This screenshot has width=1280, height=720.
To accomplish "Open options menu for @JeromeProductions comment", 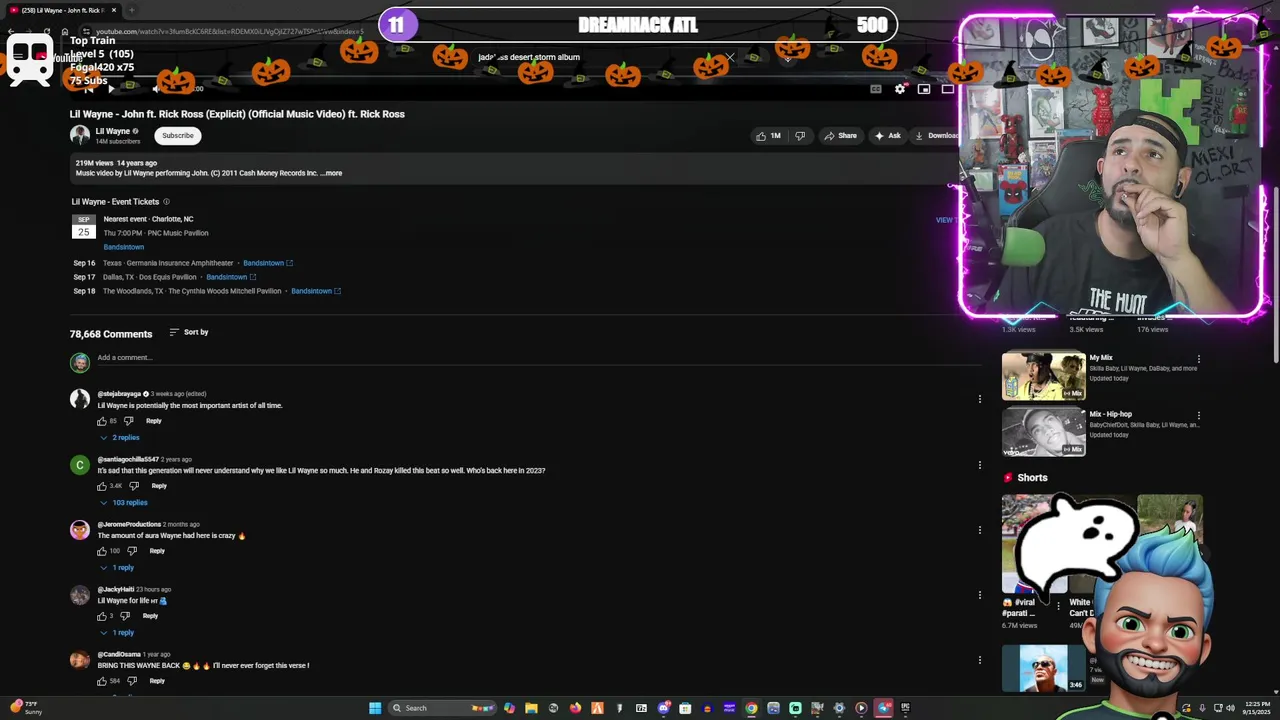I will coord(979,529).
